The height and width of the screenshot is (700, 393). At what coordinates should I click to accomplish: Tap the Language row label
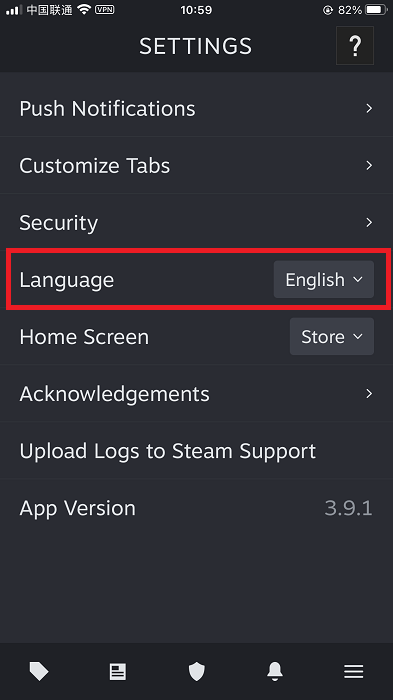coord(67,280)
